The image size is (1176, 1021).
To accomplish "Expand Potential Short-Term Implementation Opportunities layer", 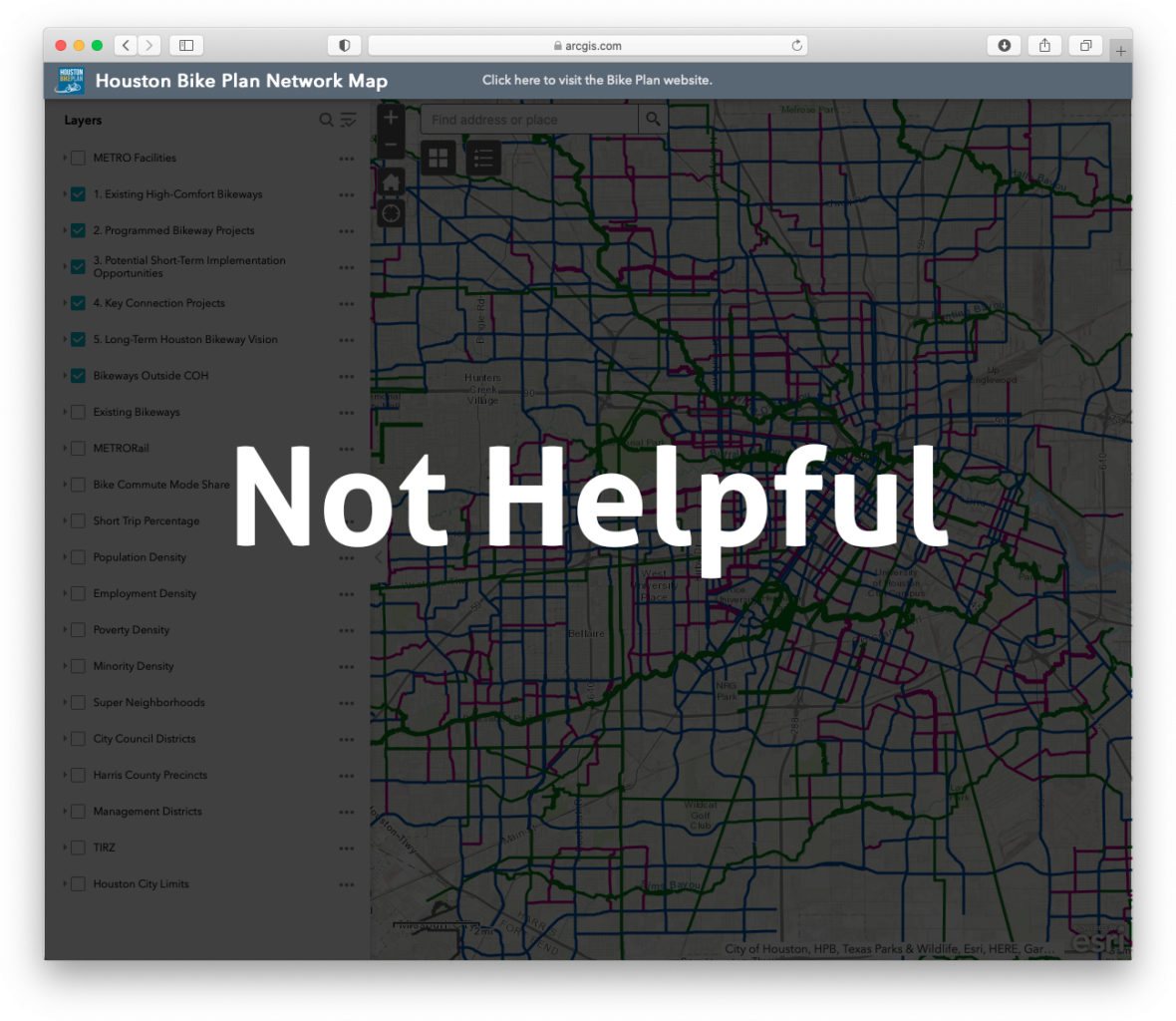I will pyautogui.click(x=65, y=266).
